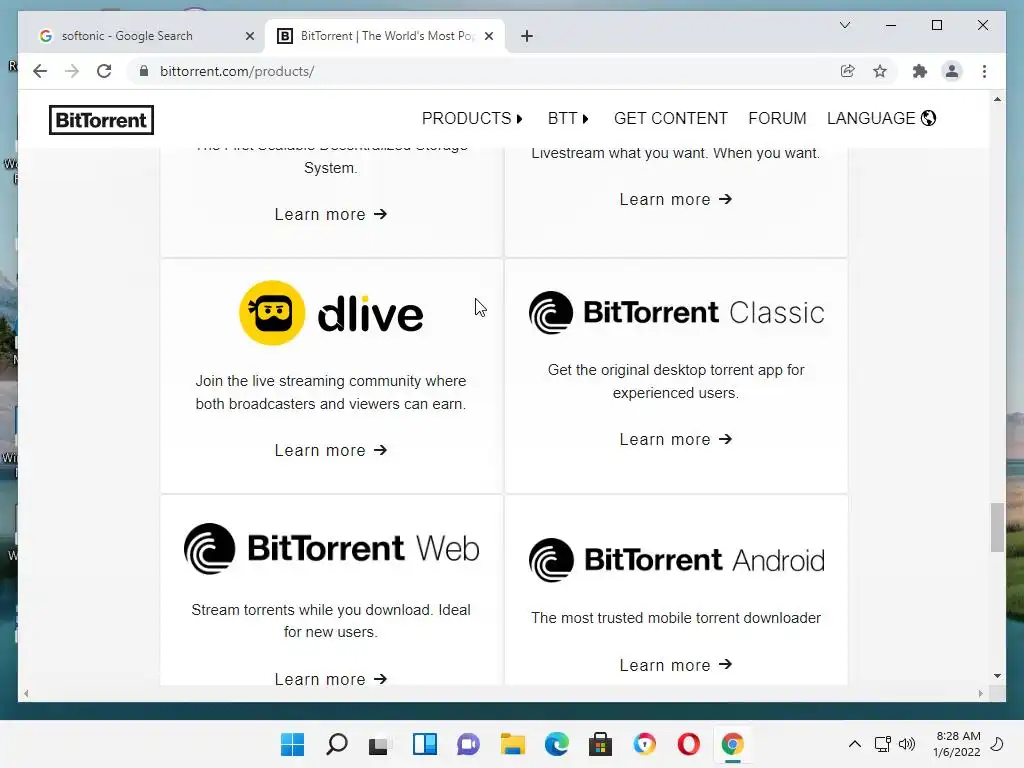This screenshot has height=768, width=1024.
Task: Close the softonic Google Search tab
Action: click(249, 36)
